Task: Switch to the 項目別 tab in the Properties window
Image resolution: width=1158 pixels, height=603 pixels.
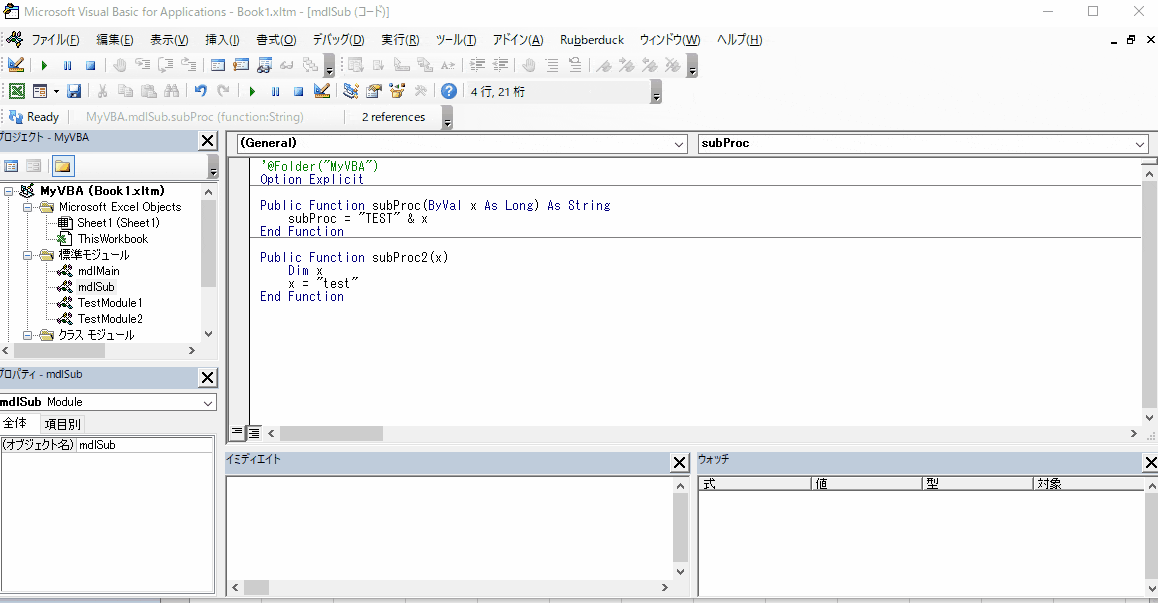Action: click(x=62, y=423)
